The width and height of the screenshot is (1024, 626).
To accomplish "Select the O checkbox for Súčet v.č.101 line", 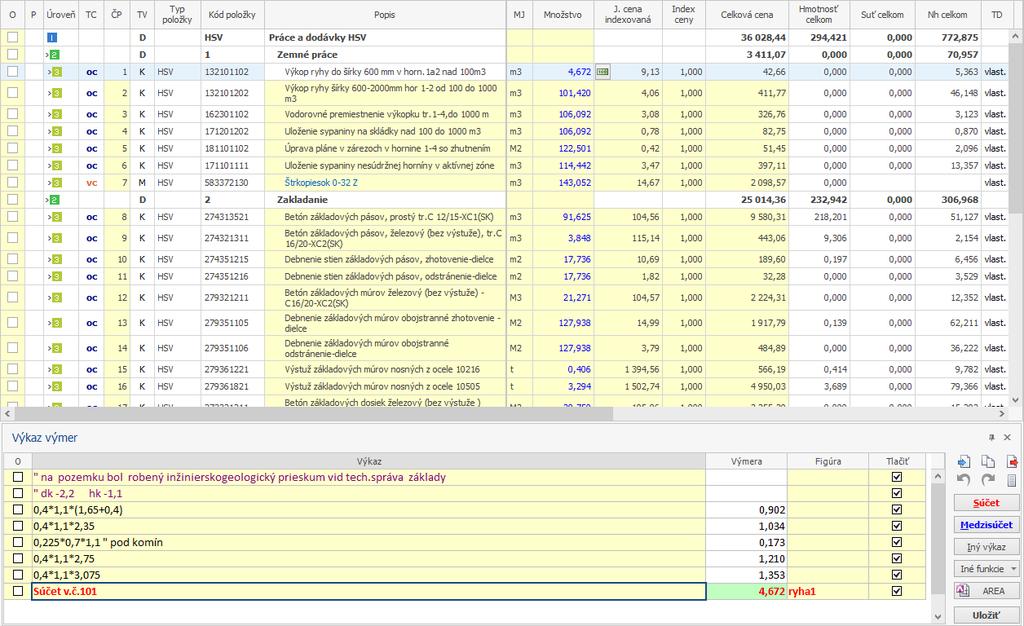I will click(x=18, y=591).
